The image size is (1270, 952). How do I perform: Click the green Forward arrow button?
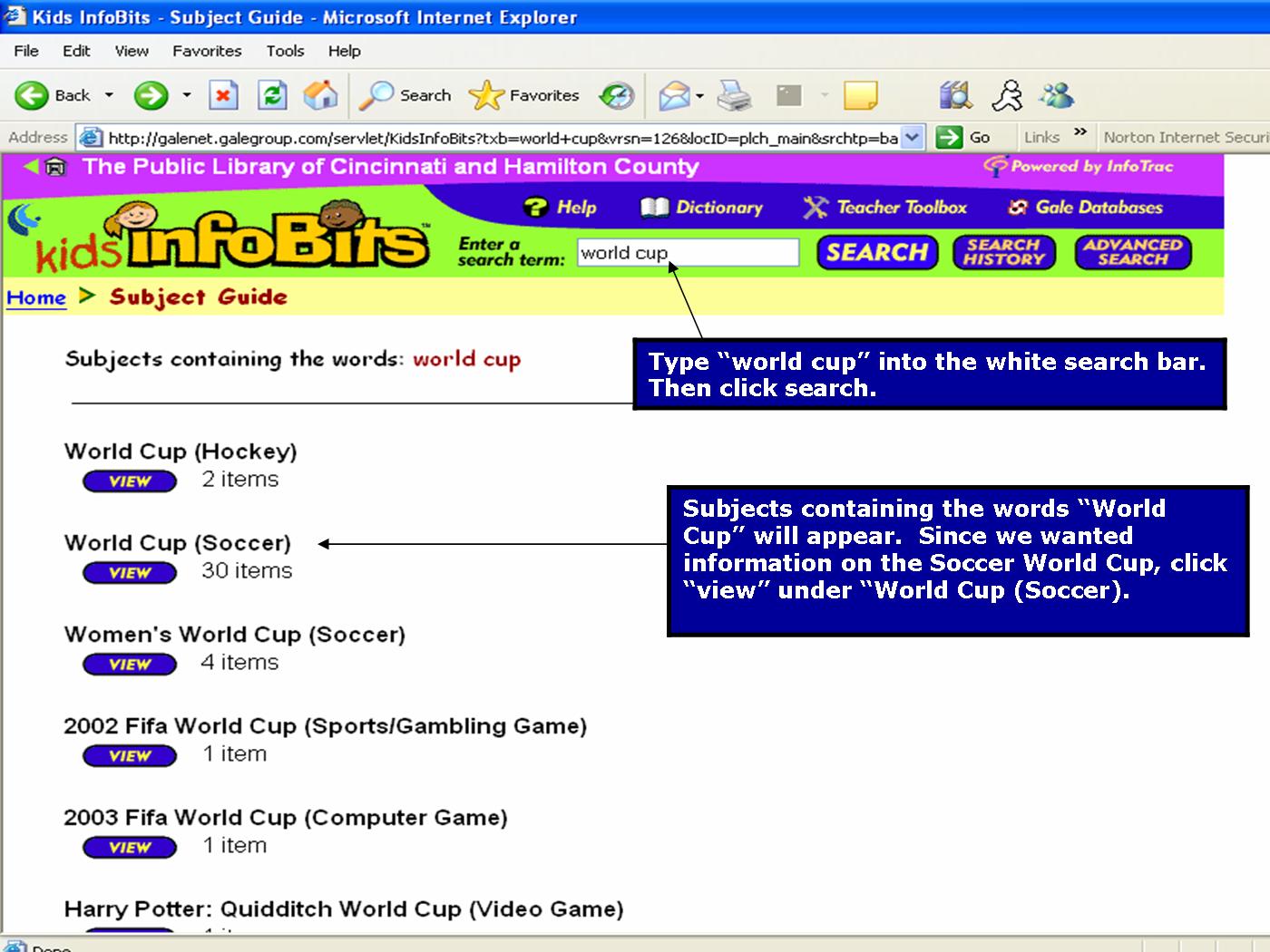tap(151, 95)
